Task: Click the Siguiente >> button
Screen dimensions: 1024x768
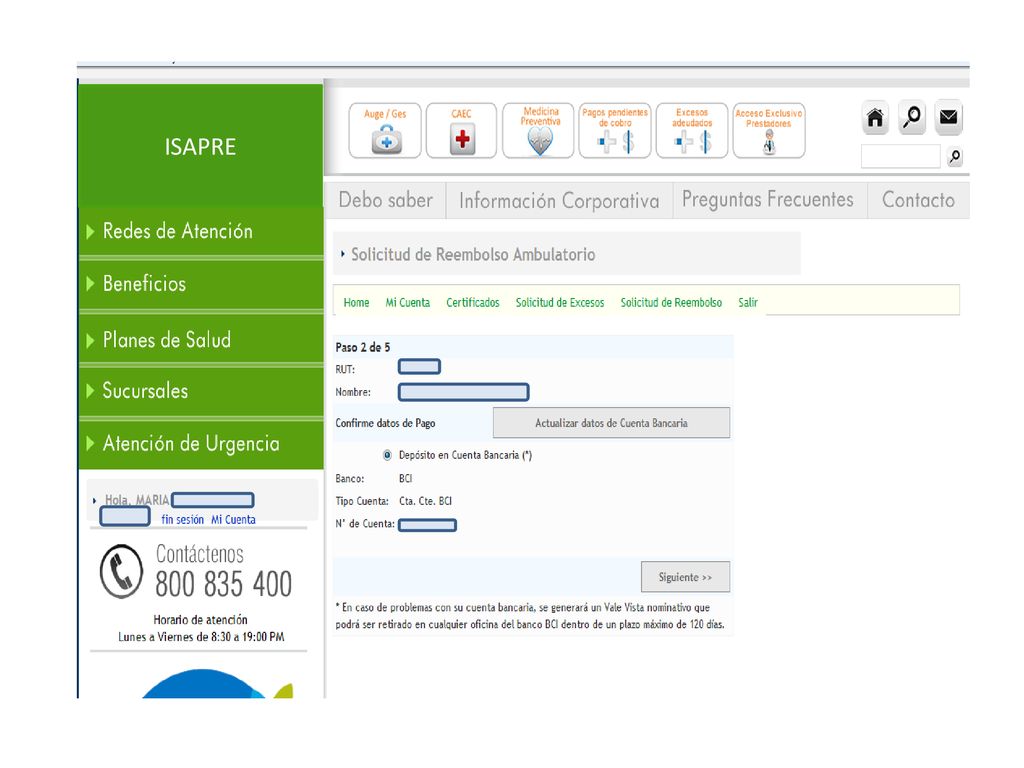Action: [685, 577]
